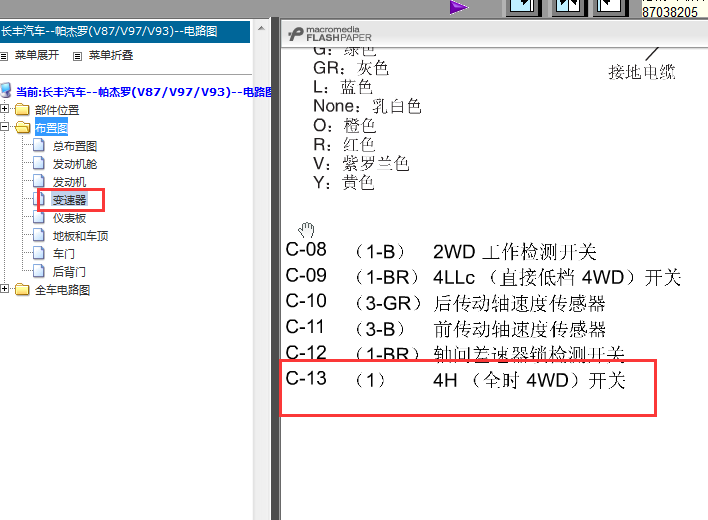Click the number 87038205 in toolbar
This screenshot has width=708, height=520.
670,12
